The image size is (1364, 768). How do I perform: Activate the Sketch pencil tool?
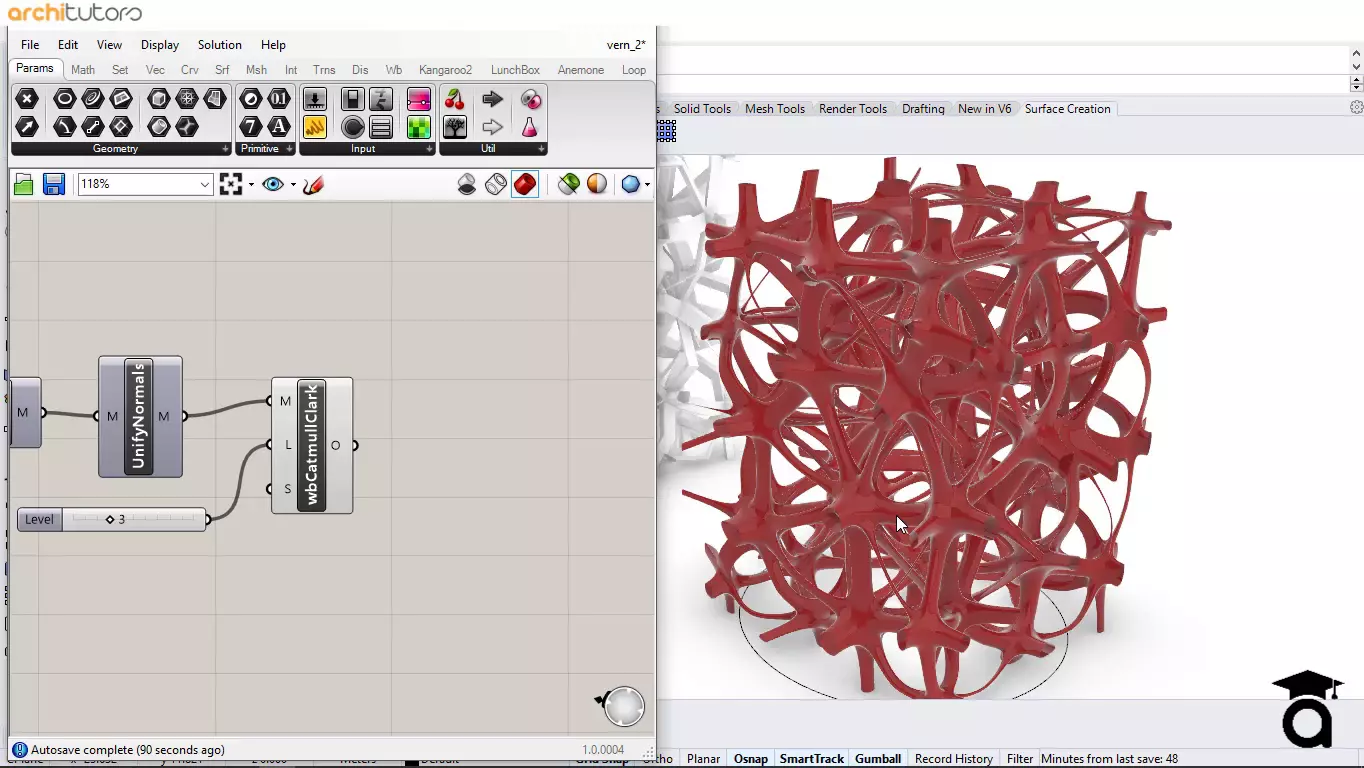pos(313,184)
